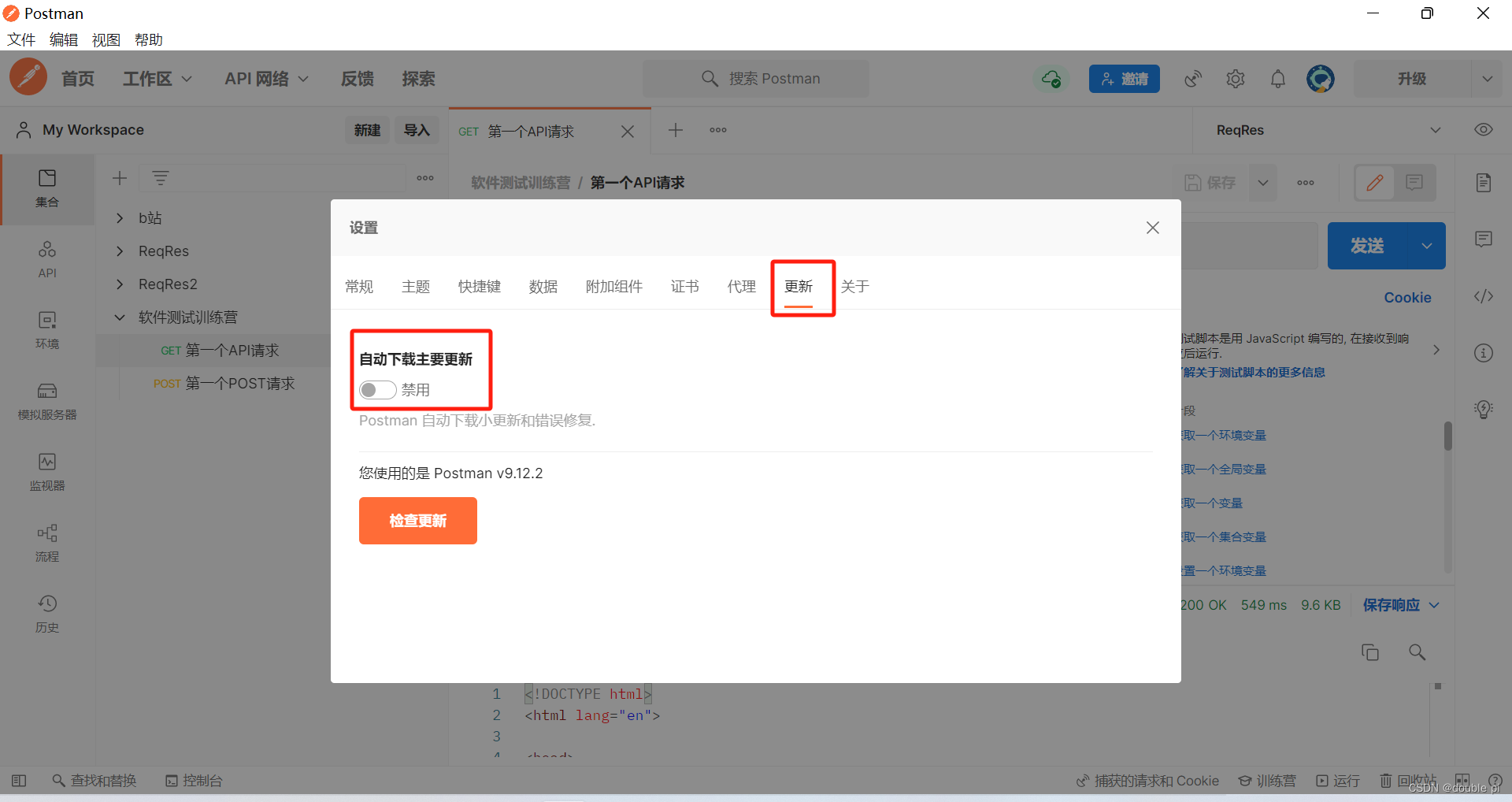1512x802 pixels.
Task: Open the tab options three-dot menu
Action: click(718, 130)
